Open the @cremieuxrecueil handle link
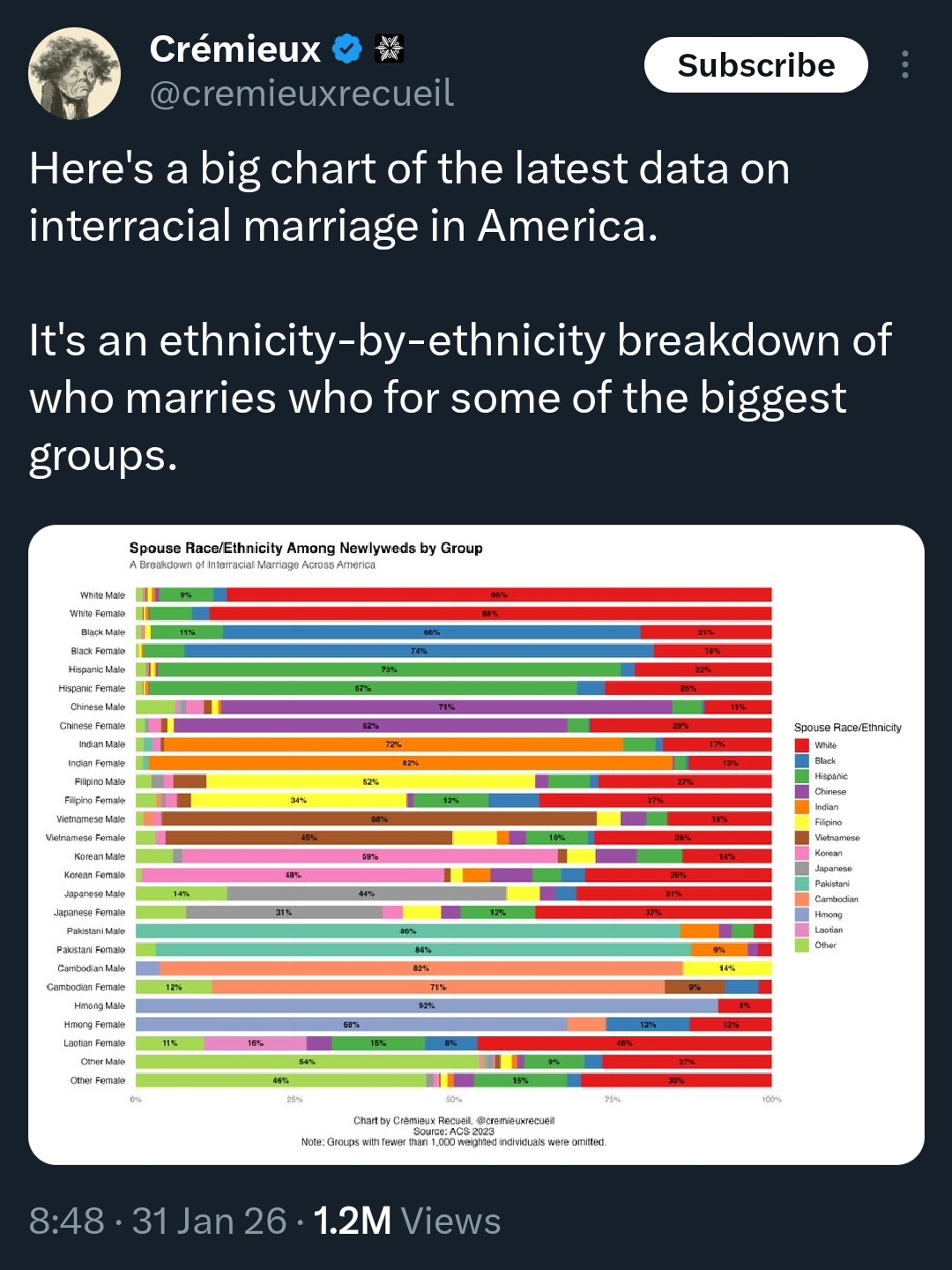 coord(301,93)
